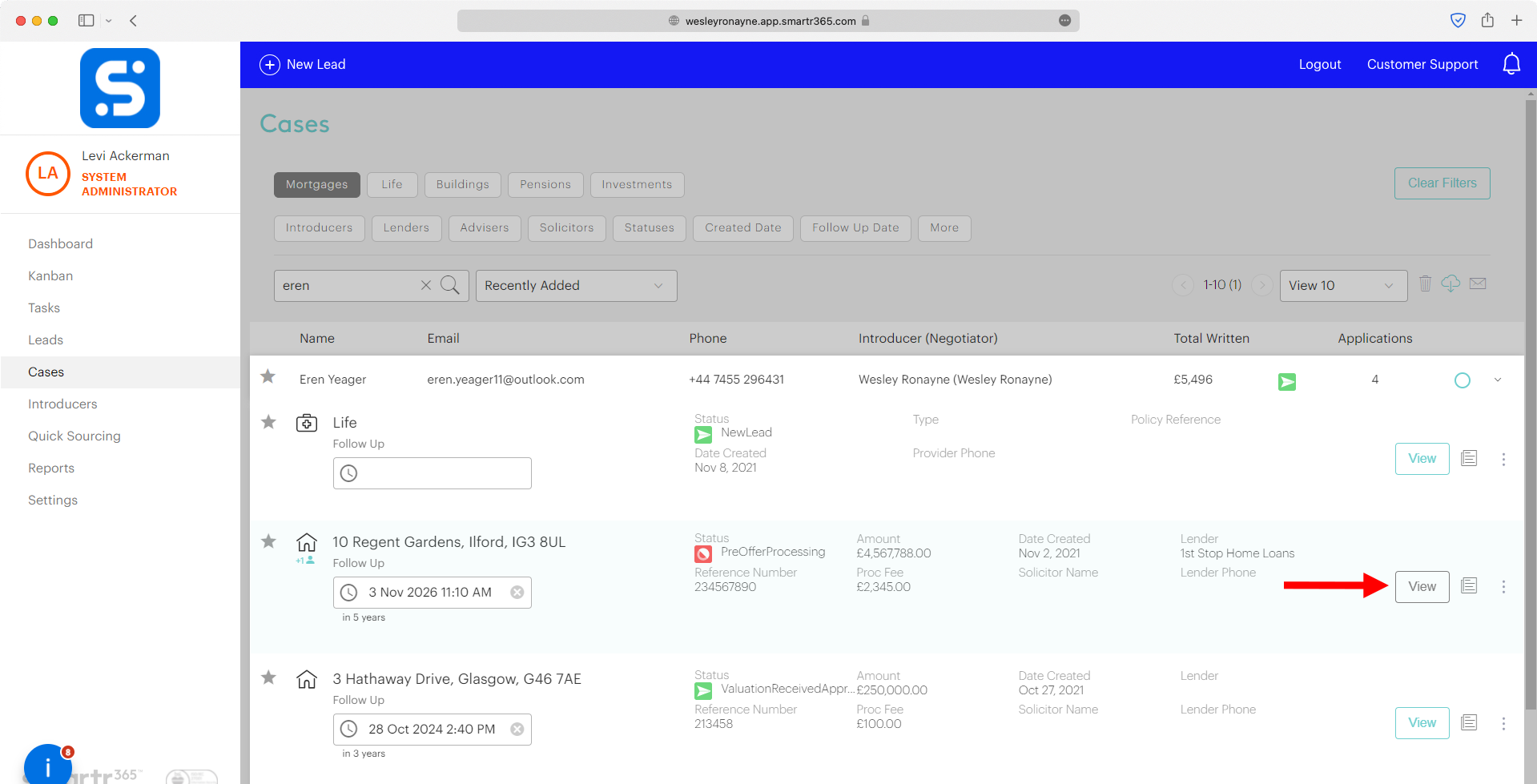1537x784 pixels.
Task: Open notes icon for 10 Regent Gardens
Action: [1469, 585]
